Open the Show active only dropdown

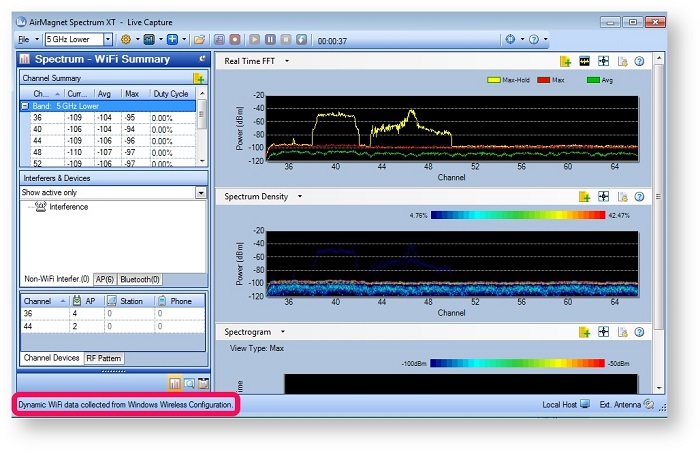click(200, 192)
